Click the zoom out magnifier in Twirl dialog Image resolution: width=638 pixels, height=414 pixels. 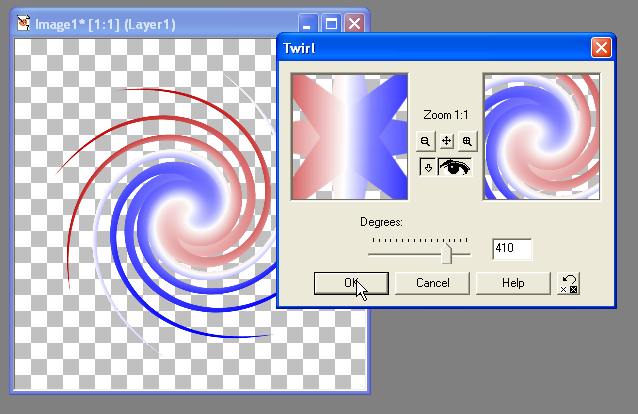click(425, 141)
